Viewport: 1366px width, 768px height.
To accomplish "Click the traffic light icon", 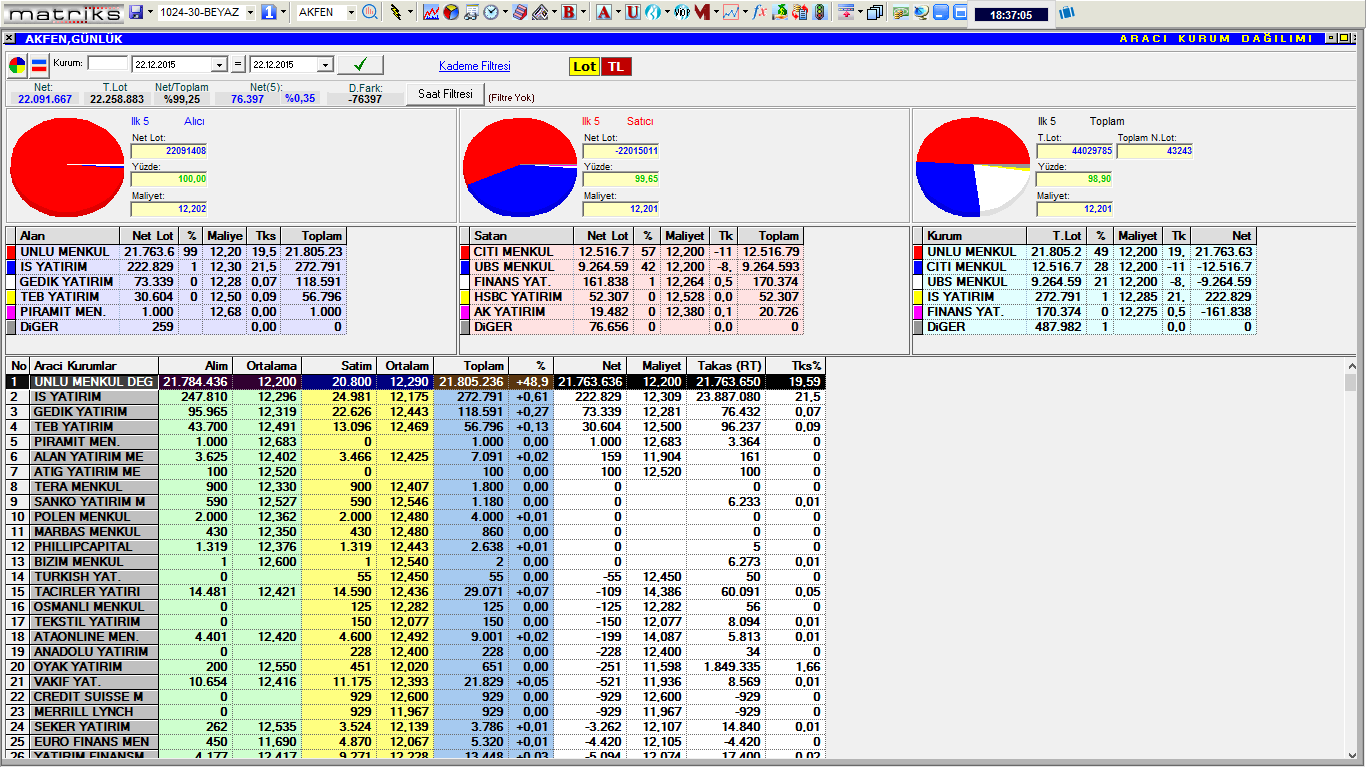I will click(820, 12).
